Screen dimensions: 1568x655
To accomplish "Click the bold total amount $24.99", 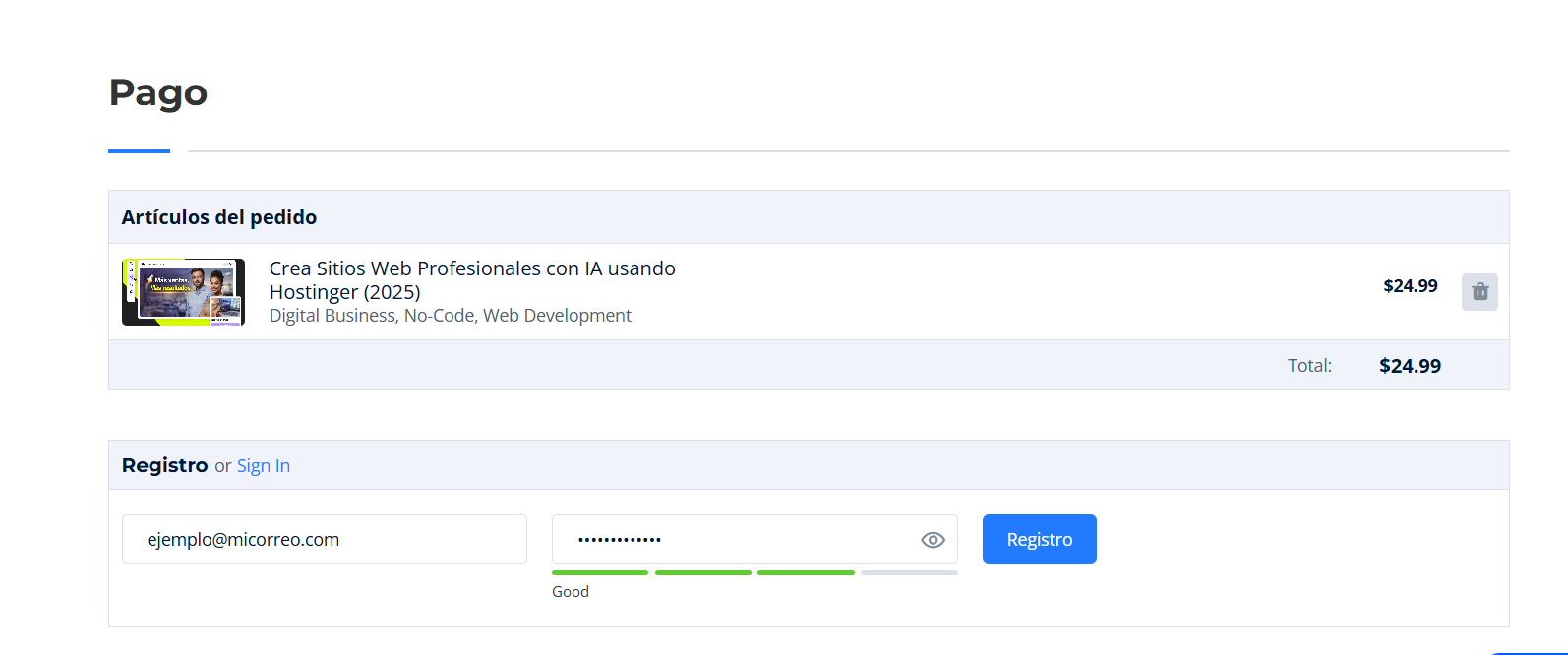I will tap(1410, 366).
